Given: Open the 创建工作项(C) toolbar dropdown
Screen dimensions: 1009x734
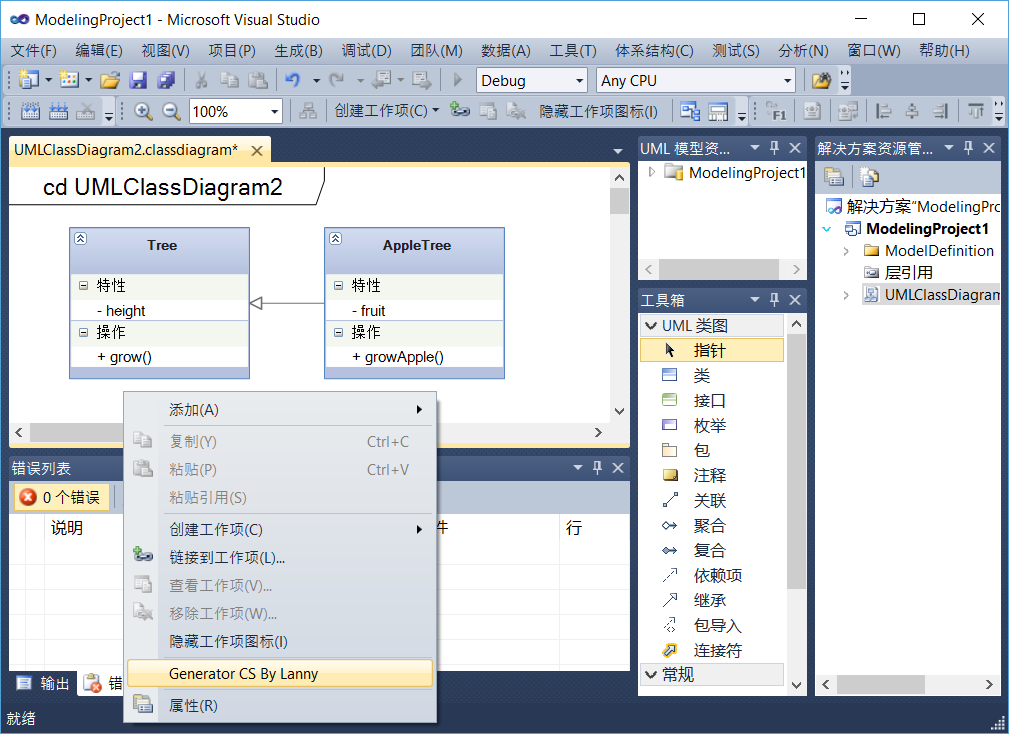Looking at the screenshot, I should pyautogui.click(x=387, y=111).
